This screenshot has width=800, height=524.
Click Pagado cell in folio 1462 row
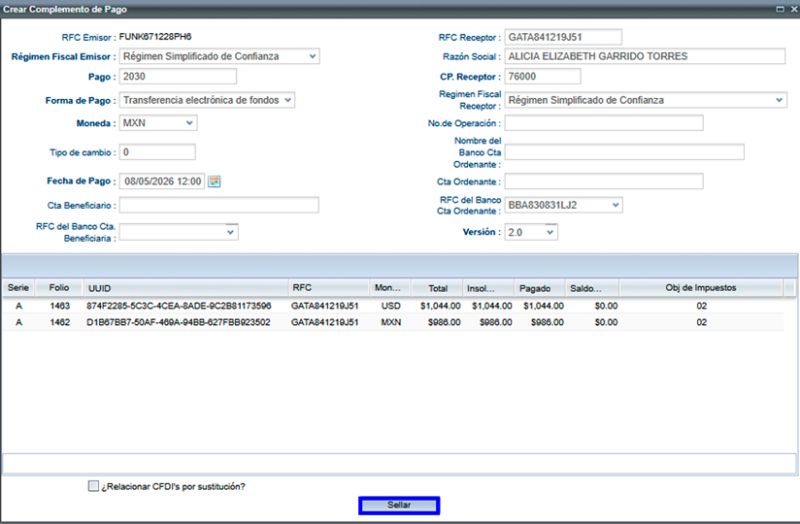coord(547,322)
